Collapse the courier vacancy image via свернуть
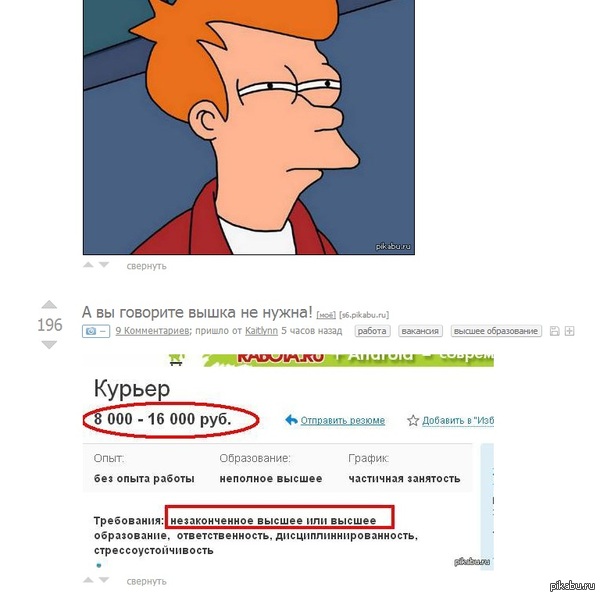The height and width of the screenshot is (597, 600). (x=147, y=581)
